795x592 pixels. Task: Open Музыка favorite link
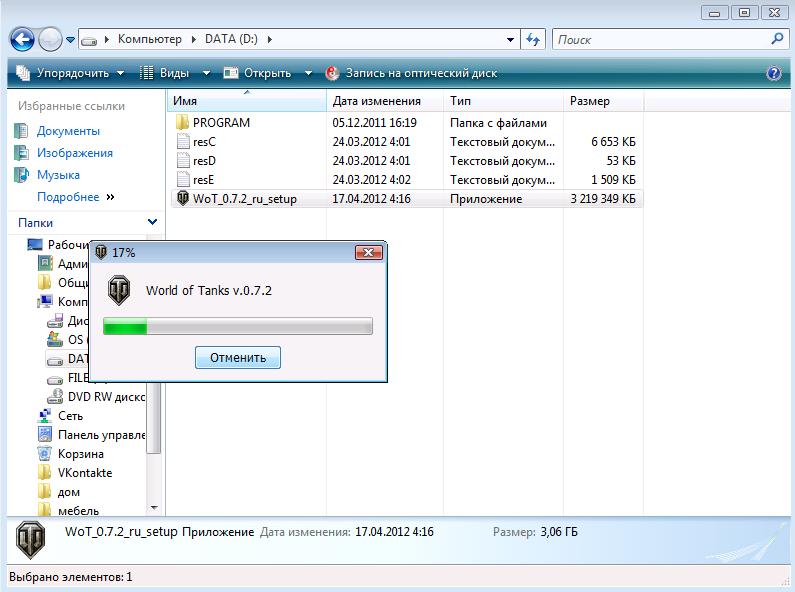coord(58,175)
